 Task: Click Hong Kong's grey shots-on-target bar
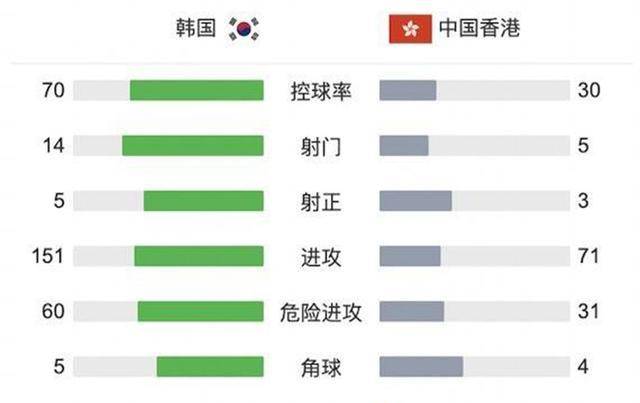(416, 201)
